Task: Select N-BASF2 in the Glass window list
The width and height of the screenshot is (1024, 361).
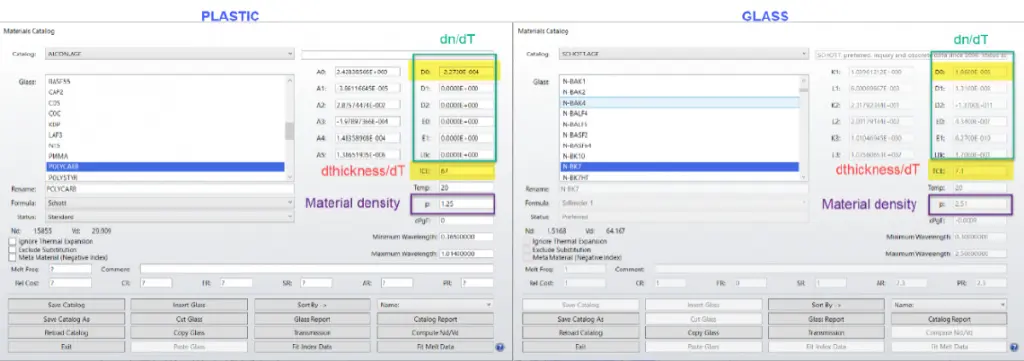Action: 679,134
